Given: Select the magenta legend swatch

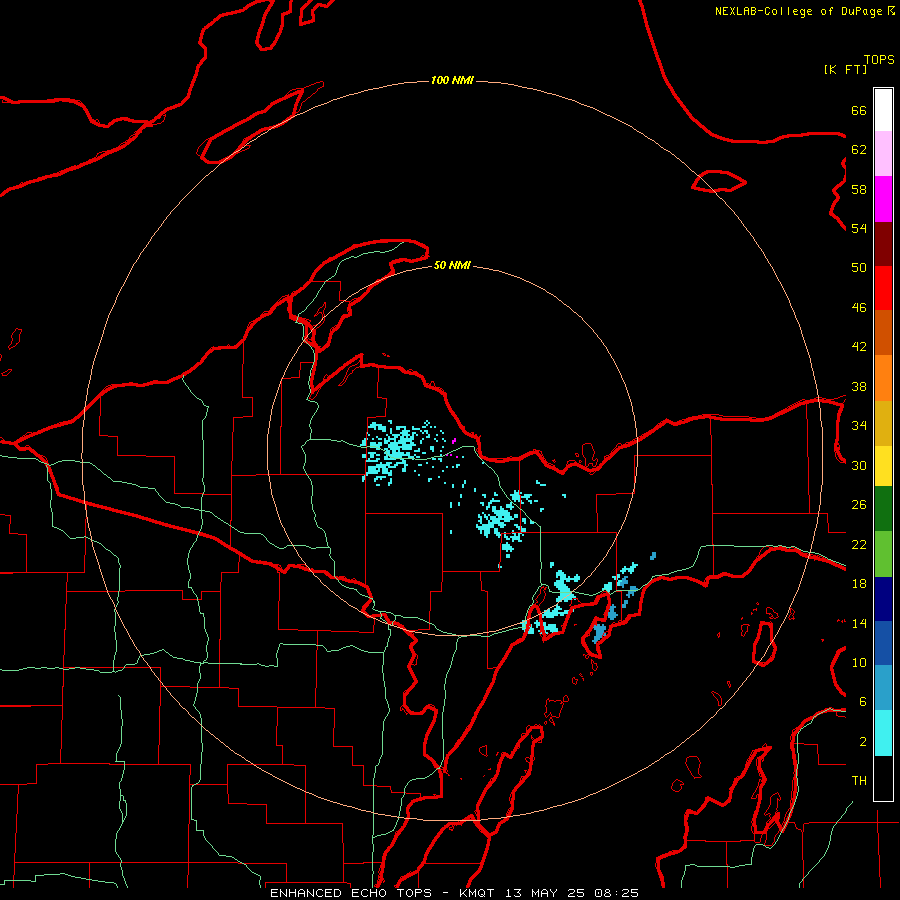Looking at the screenshot, I should pyautogui.click(x=883, y=199).
